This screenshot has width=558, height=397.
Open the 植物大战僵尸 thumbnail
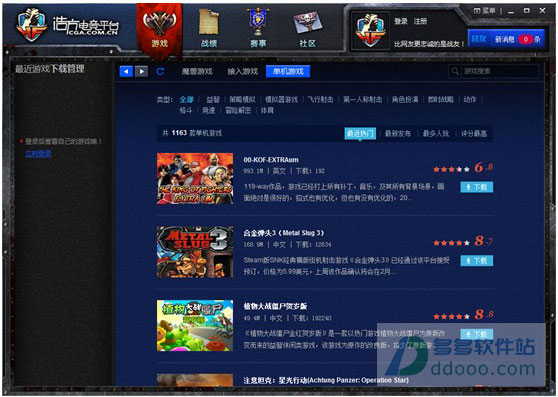coord(195,325)
